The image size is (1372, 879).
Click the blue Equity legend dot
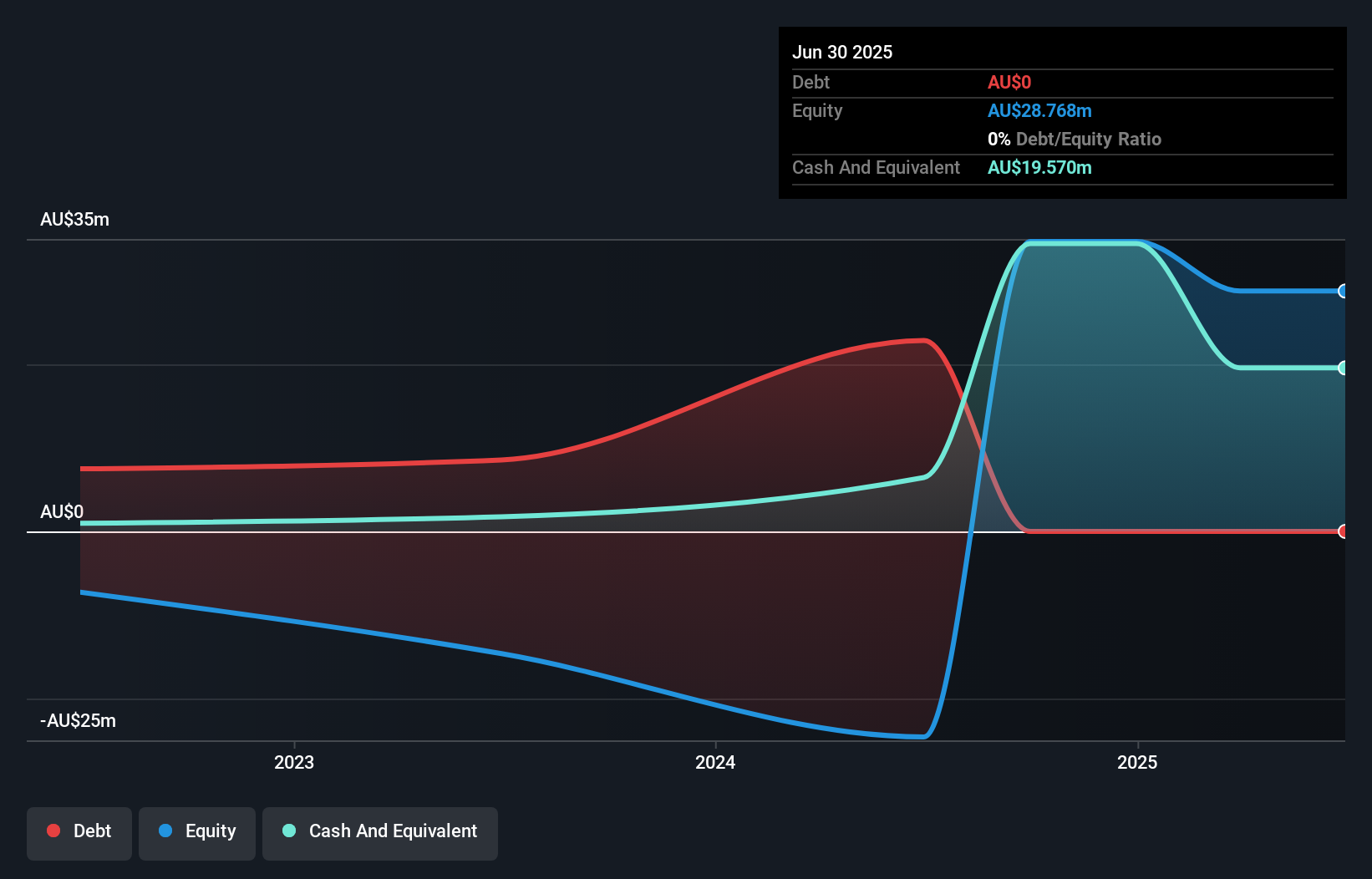click(x=165, y=831)
